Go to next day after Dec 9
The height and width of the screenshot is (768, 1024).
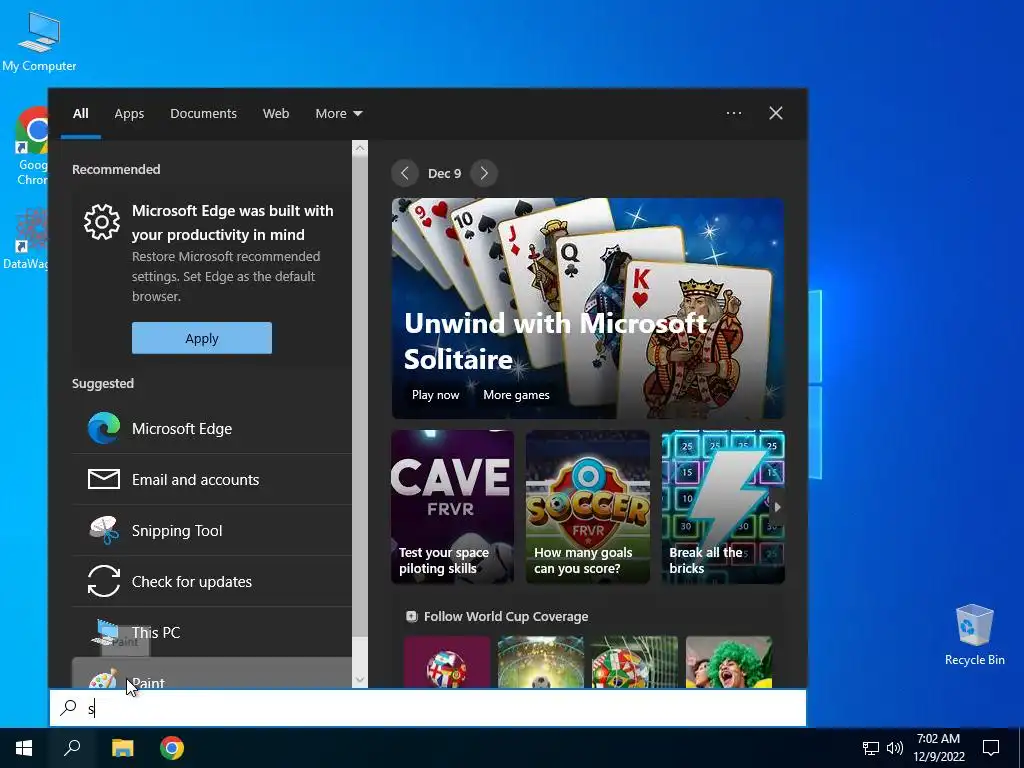click(x=484, y=173)
